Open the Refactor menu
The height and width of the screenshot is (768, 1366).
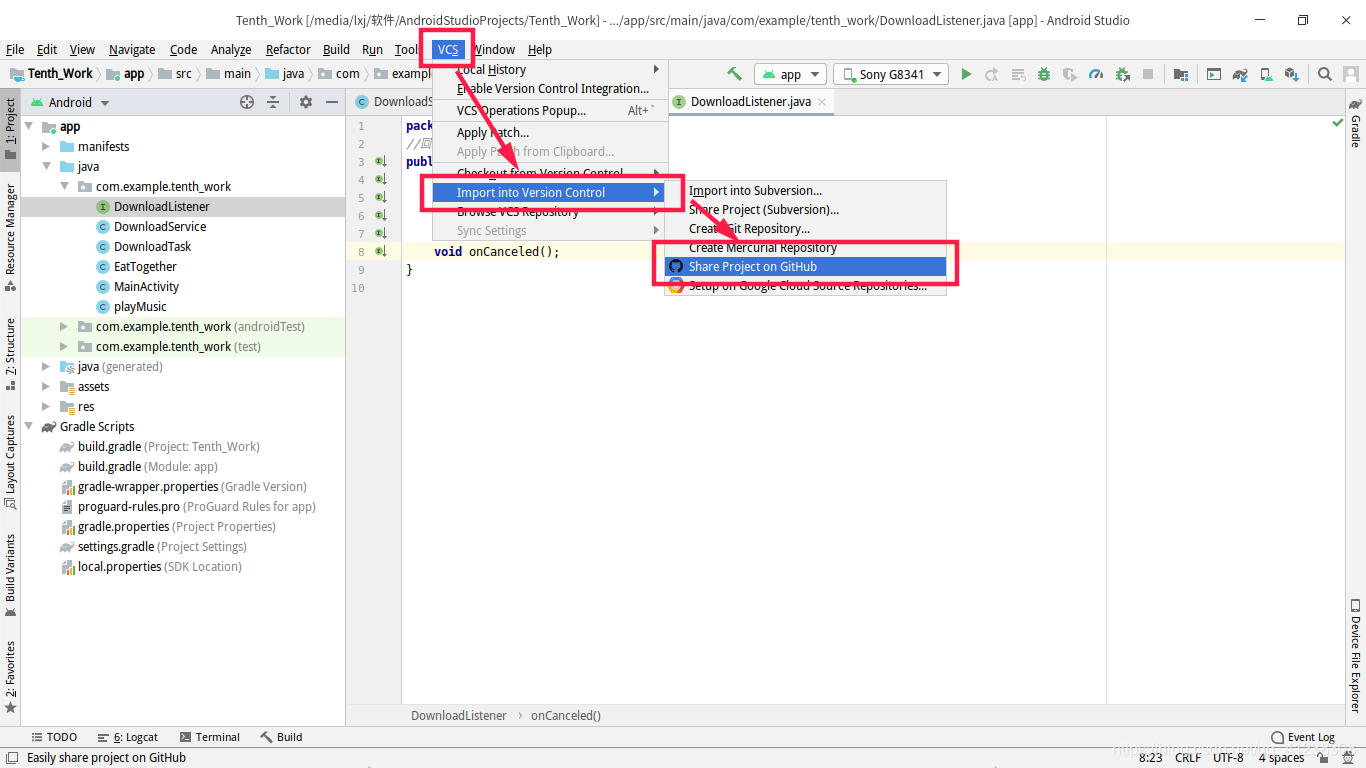pyautogui.click(x=288, y=49)
